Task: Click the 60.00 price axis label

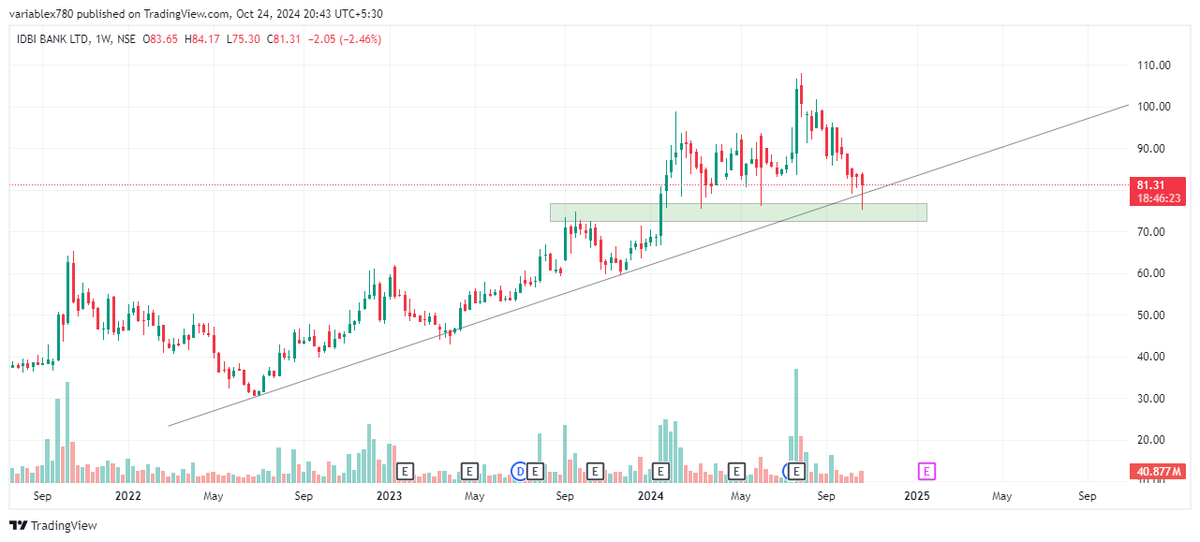Action: 1153,273
